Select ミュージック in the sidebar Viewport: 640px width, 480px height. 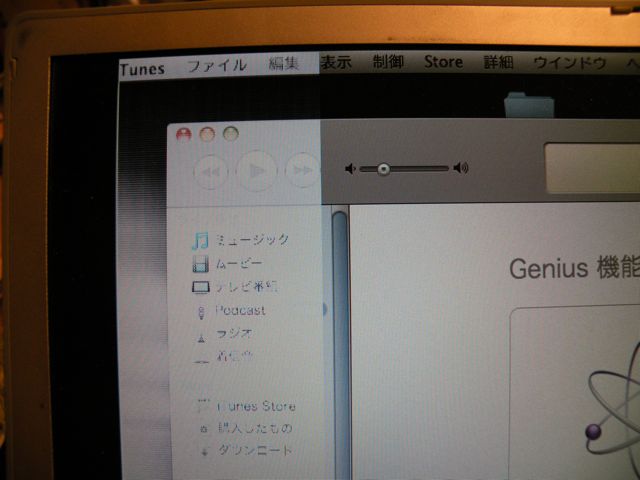pyautogui.click(x=252, y=240)
